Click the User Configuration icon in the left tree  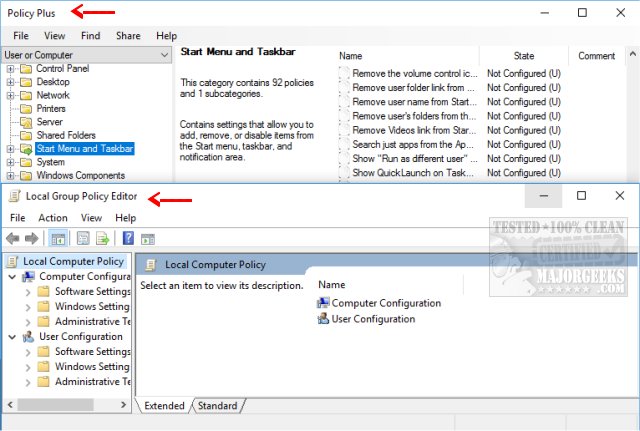coord(29,337)
